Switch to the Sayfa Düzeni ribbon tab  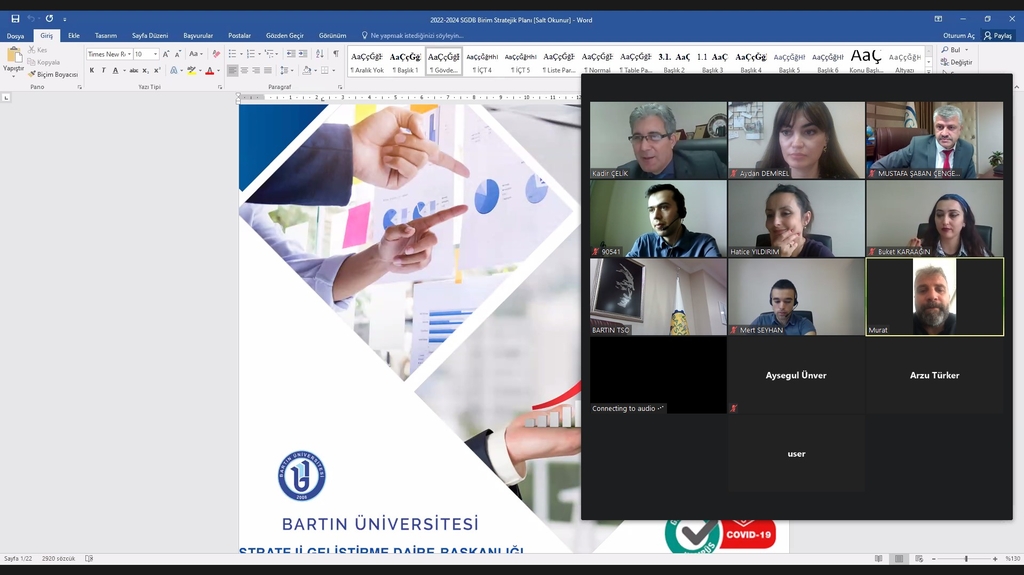150,36
